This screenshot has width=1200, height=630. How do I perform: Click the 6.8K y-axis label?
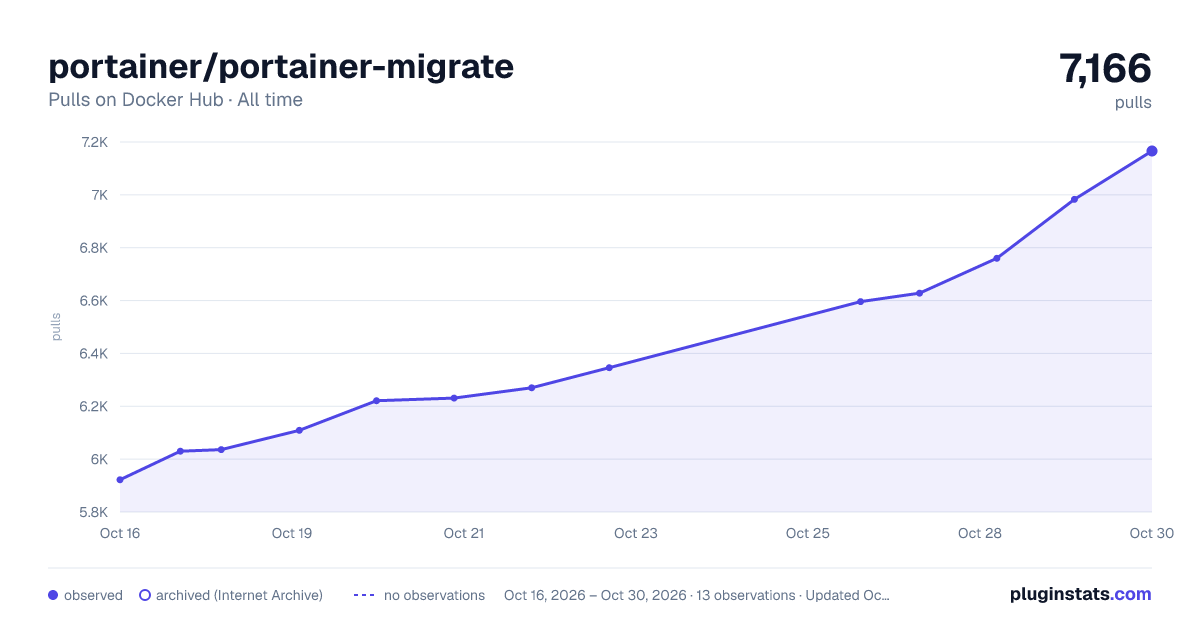[94, 248]
